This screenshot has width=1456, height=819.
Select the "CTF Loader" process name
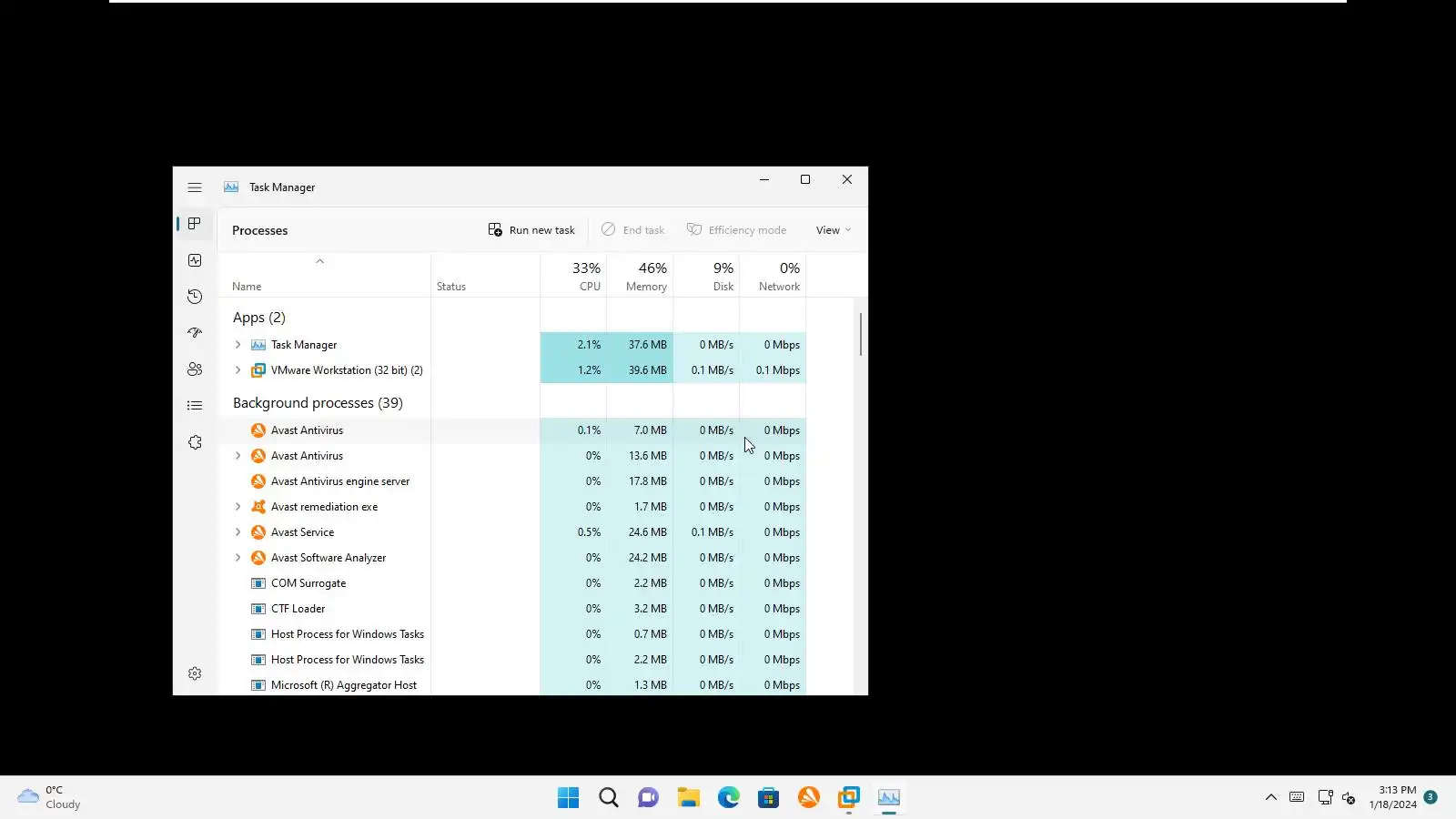(298, 609)
